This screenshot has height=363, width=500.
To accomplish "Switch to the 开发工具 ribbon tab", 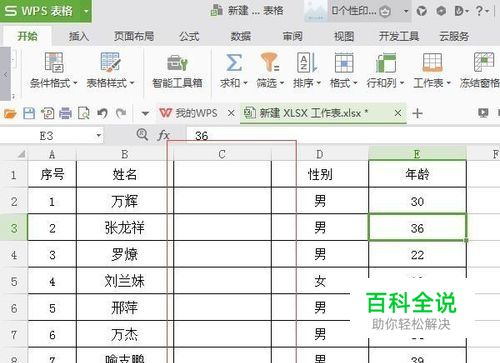I will [399, 36].
